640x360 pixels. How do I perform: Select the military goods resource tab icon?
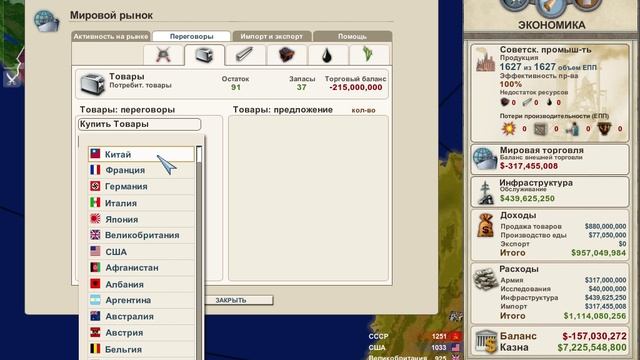tap(163, 55)
